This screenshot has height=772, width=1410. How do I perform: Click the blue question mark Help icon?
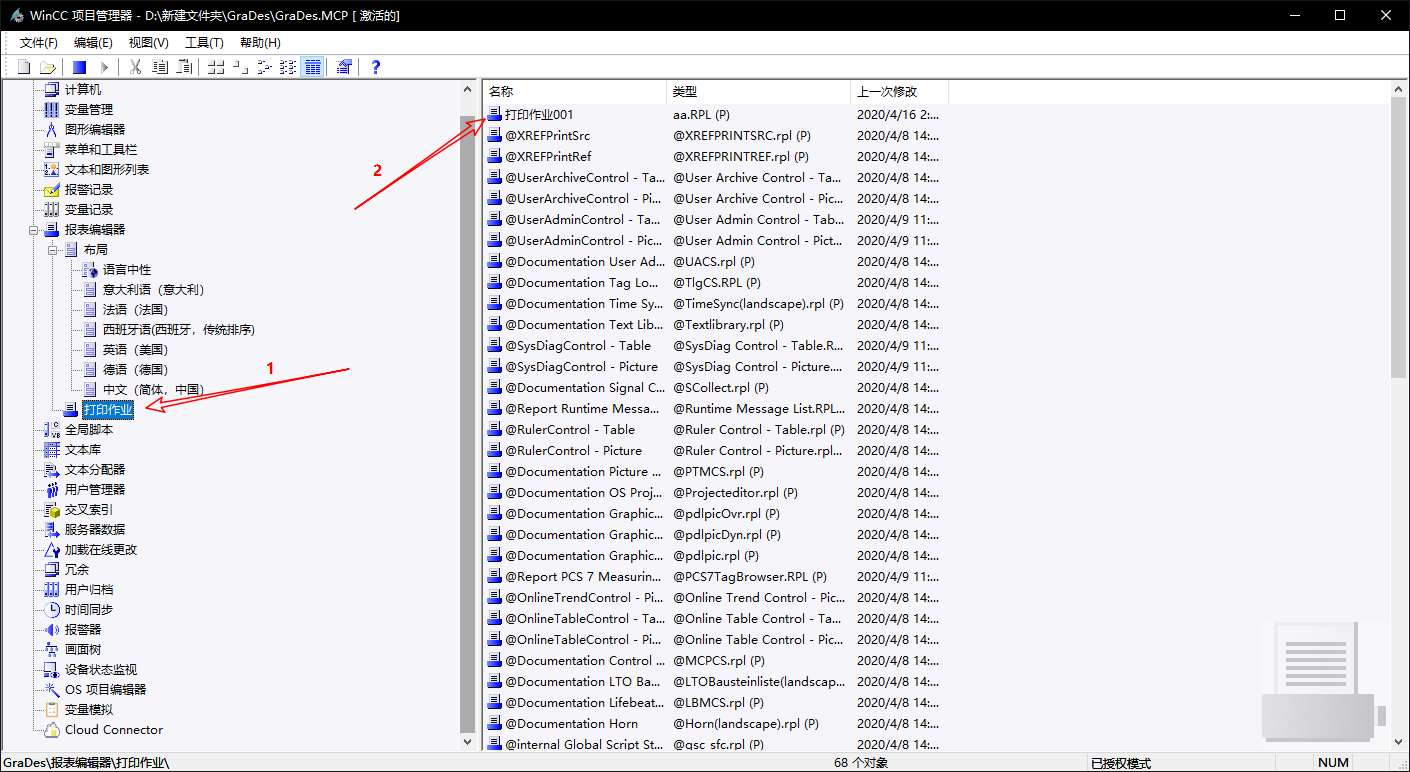(376, 67)
